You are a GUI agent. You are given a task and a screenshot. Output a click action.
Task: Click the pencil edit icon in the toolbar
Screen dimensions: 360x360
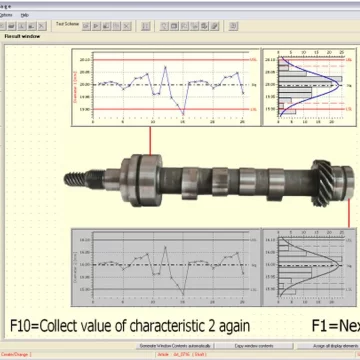pos(215,26)
